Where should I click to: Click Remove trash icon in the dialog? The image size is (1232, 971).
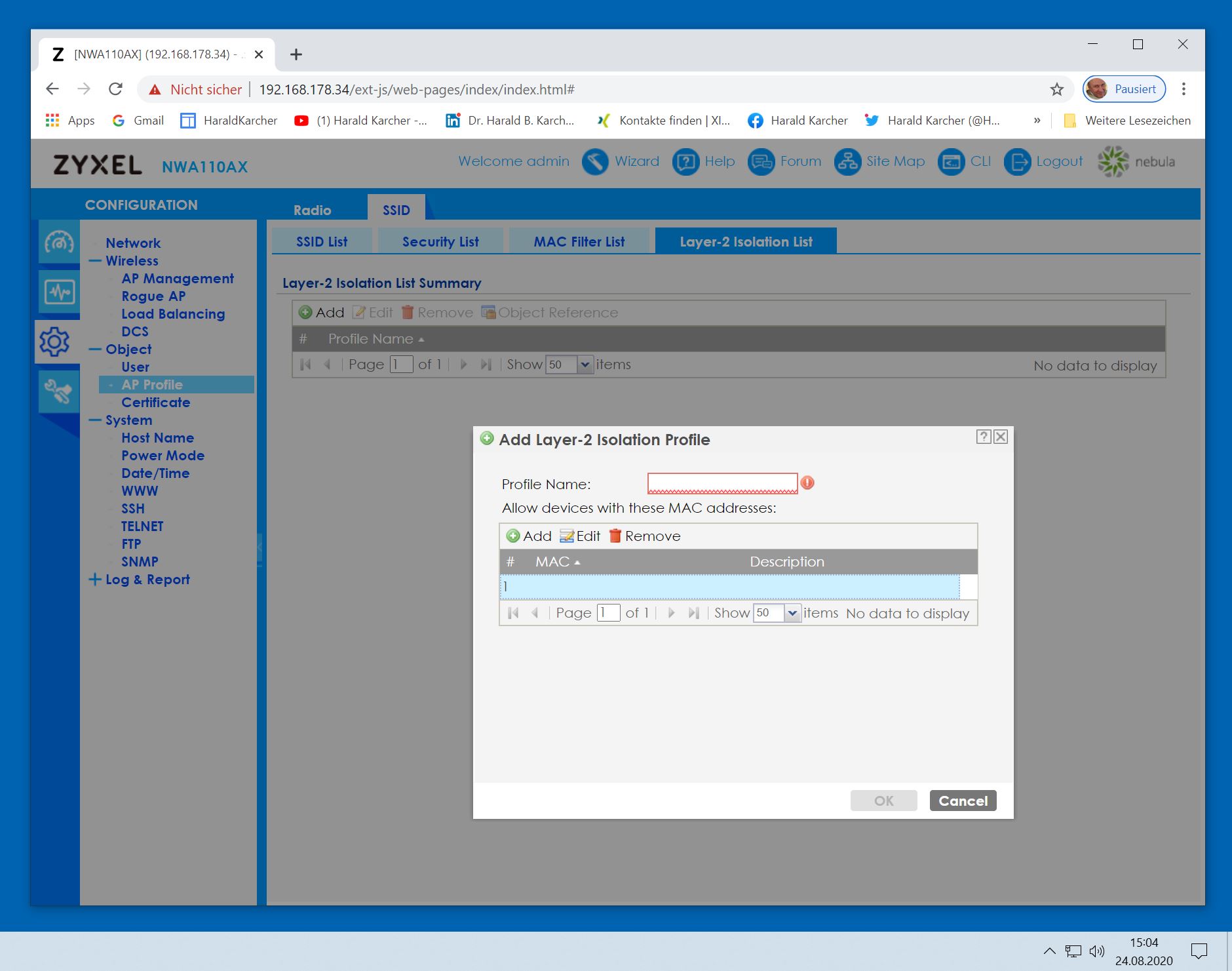pos(615,536)
